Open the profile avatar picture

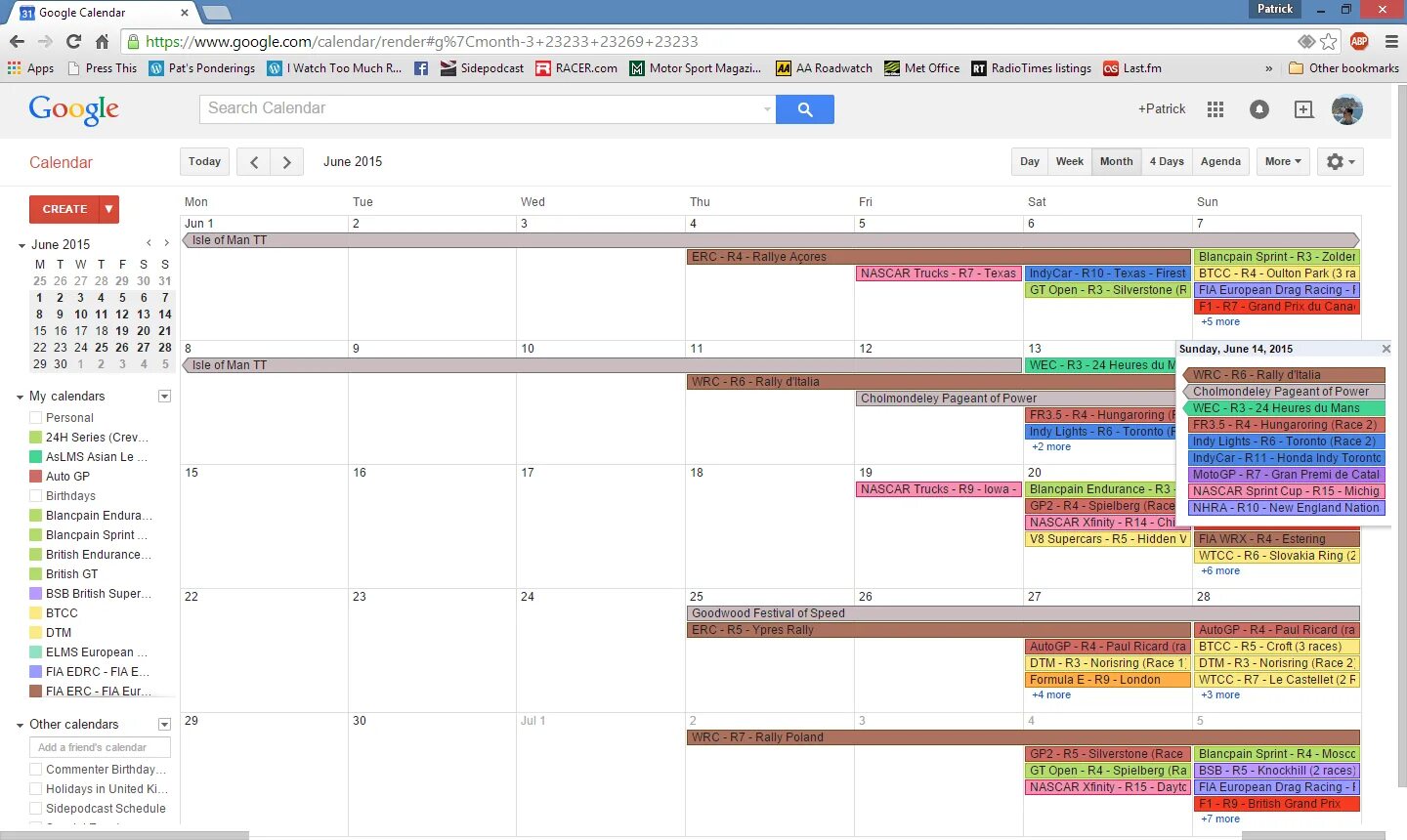1347,109
